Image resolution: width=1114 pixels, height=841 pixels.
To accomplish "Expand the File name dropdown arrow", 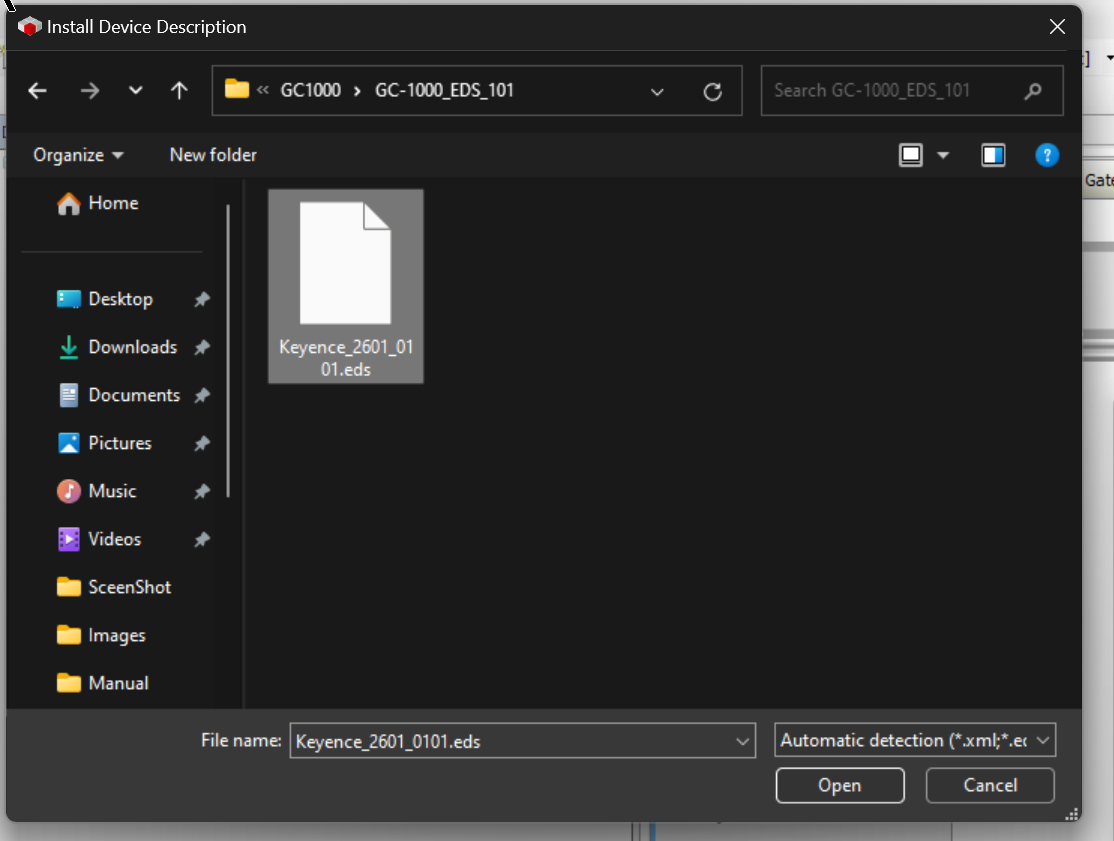I will [x=742, y=741].
